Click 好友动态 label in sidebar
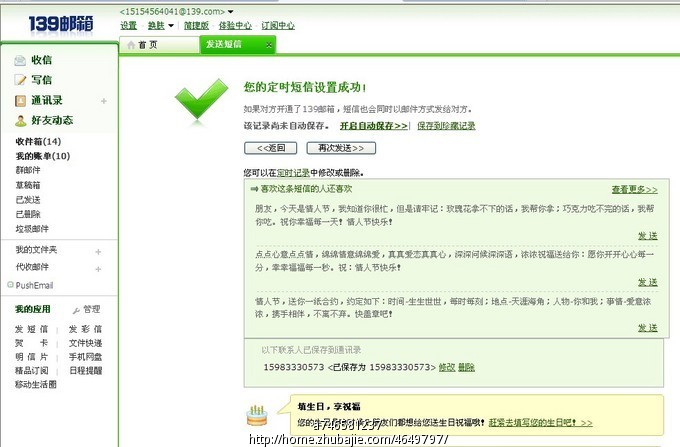Viewport: 680px width, 447px height. pos(52,121)
